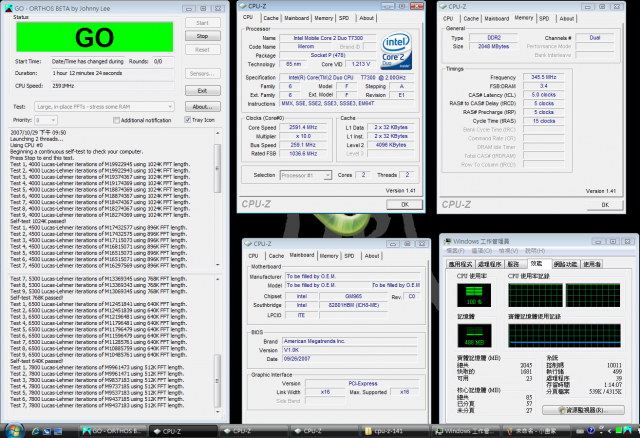Viewport: 640px width, 438px height.
Task: Show hidden tray icons with arrow
Action: click(x=610, y=431)
